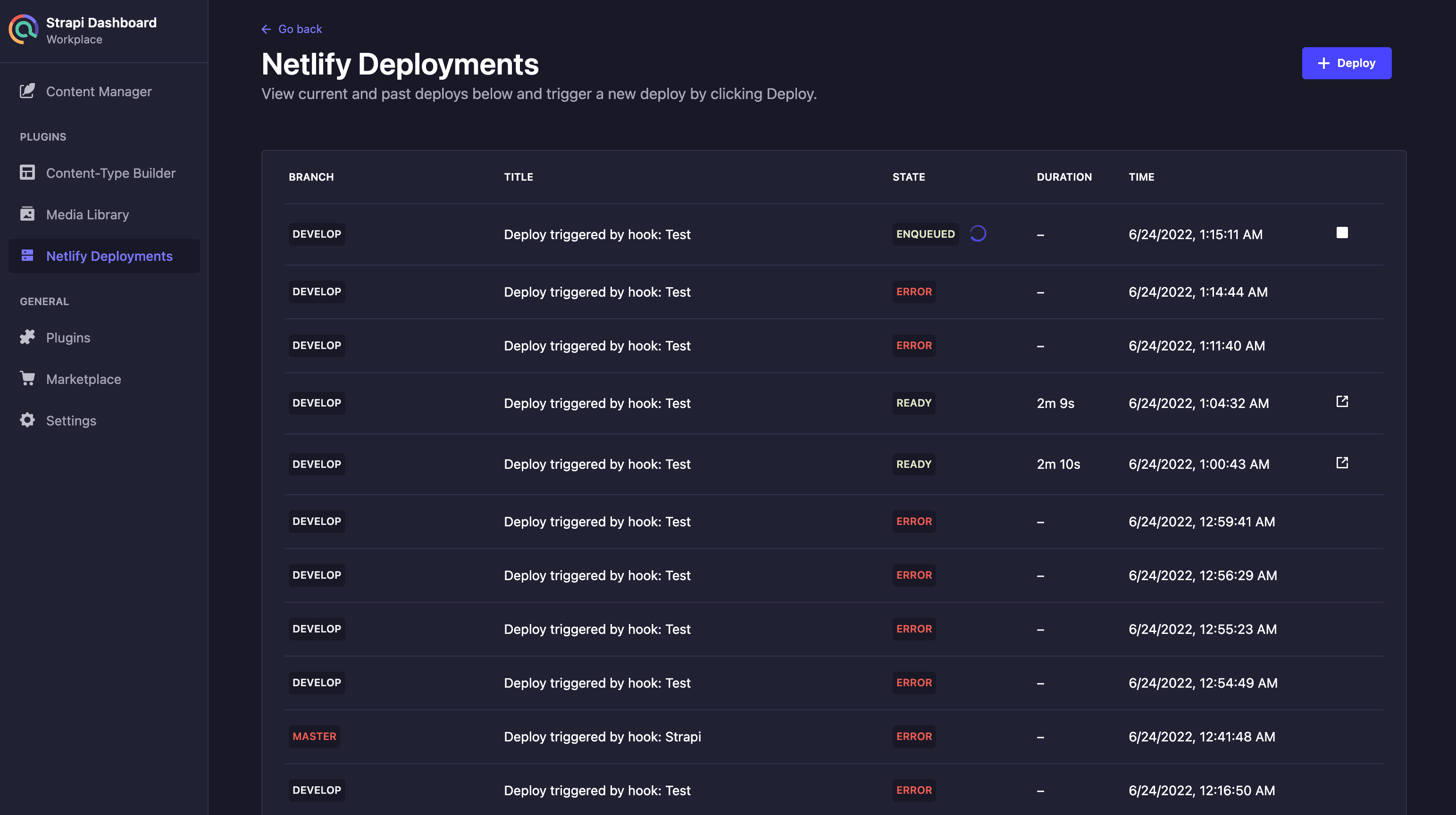Click the Content-Type Builder sidebar icon

point(28,172)
